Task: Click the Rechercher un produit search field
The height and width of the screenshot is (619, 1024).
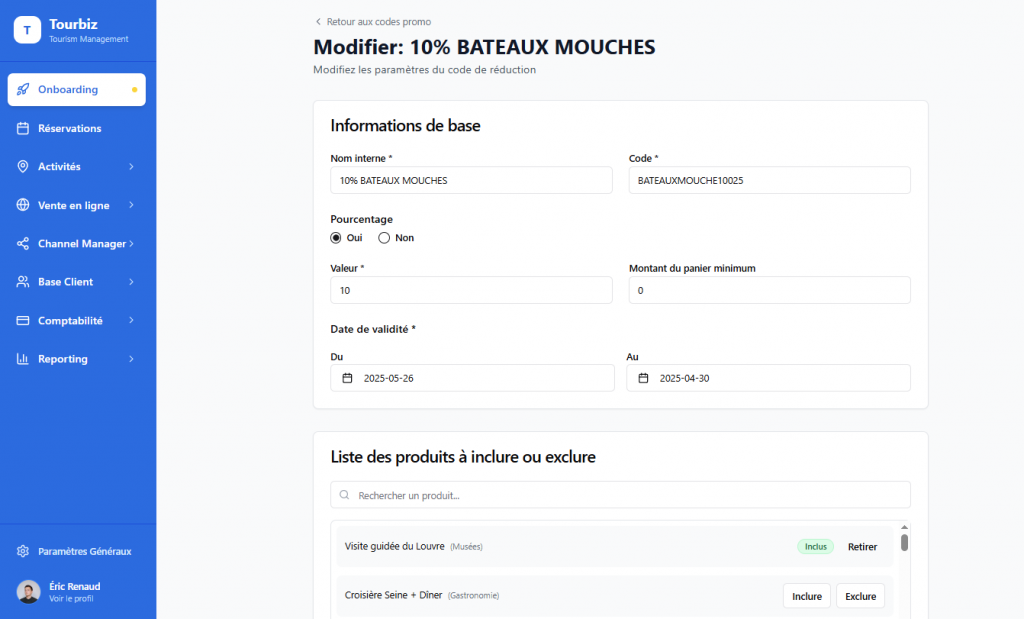Action: click(620, 495)
